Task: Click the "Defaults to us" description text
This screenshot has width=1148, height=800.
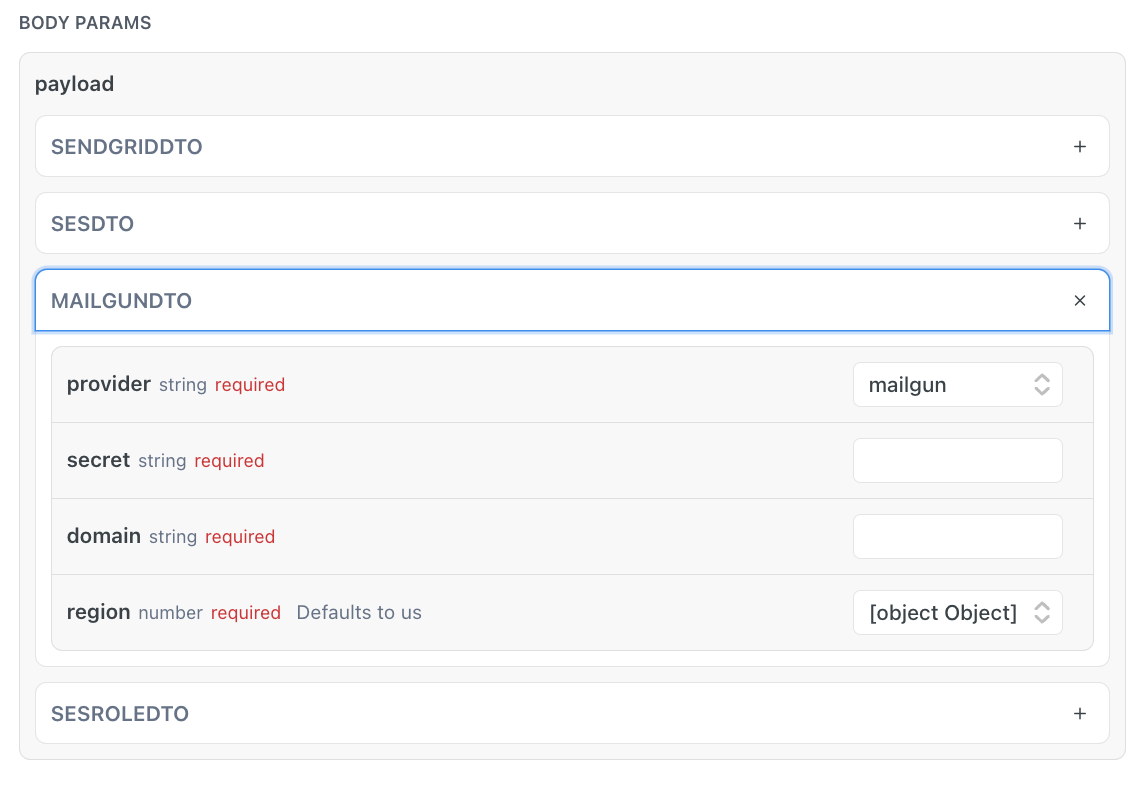Action: [359, 613]
